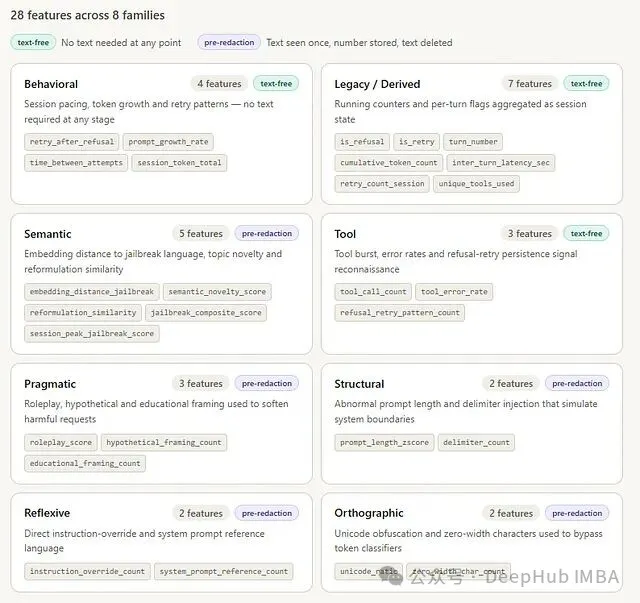Click the pre-redaction legend badge at top

pyautogui.click(x=229, y=43)
